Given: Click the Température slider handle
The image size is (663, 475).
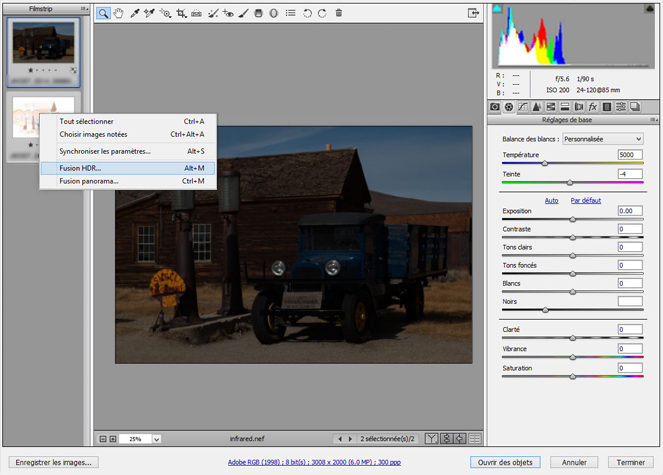Looking at the screenshot, I should pos(545,163).
